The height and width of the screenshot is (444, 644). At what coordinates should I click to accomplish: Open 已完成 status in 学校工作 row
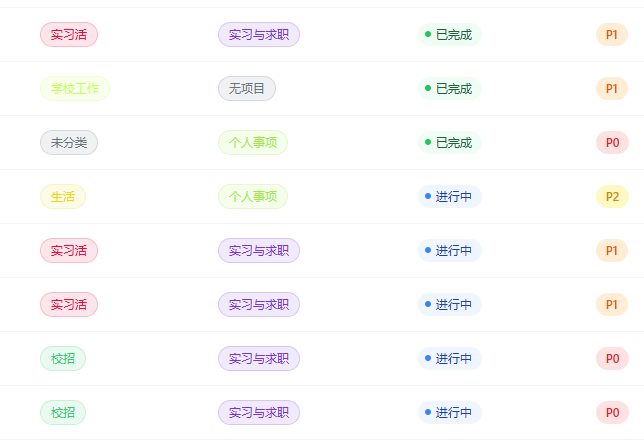(x=449, y=88)
